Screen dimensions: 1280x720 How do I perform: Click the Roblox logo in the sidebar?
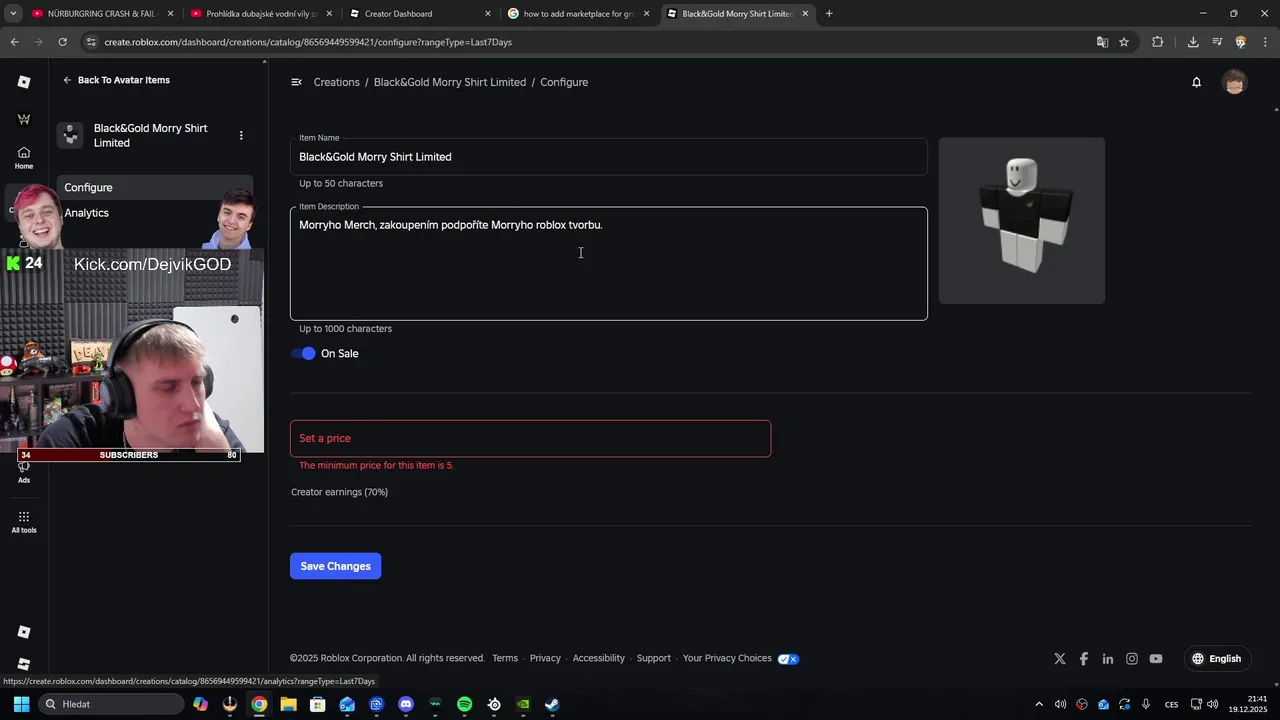click(24, 82)
